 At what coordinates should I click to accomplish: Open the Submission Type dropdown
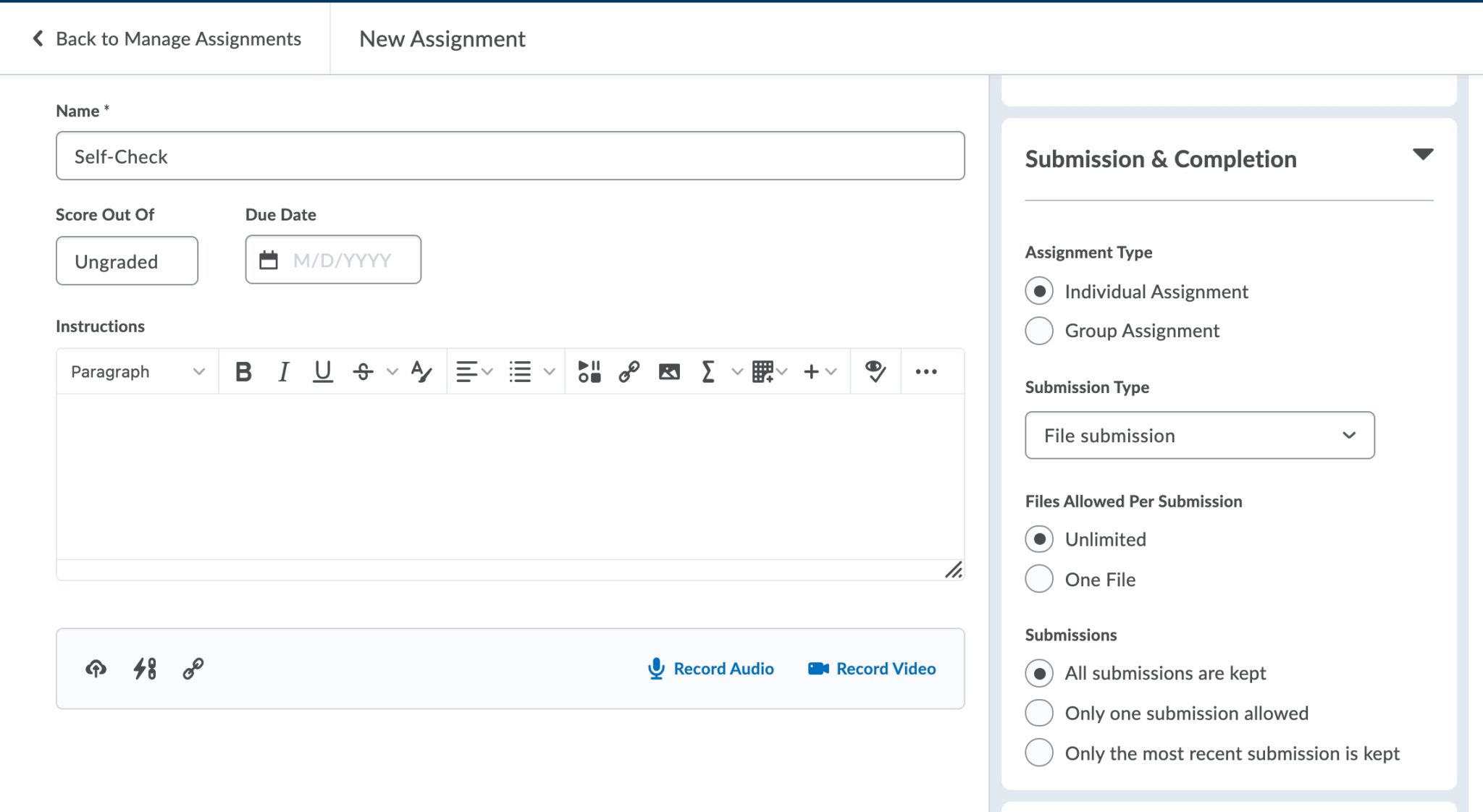click(1198, 435)
